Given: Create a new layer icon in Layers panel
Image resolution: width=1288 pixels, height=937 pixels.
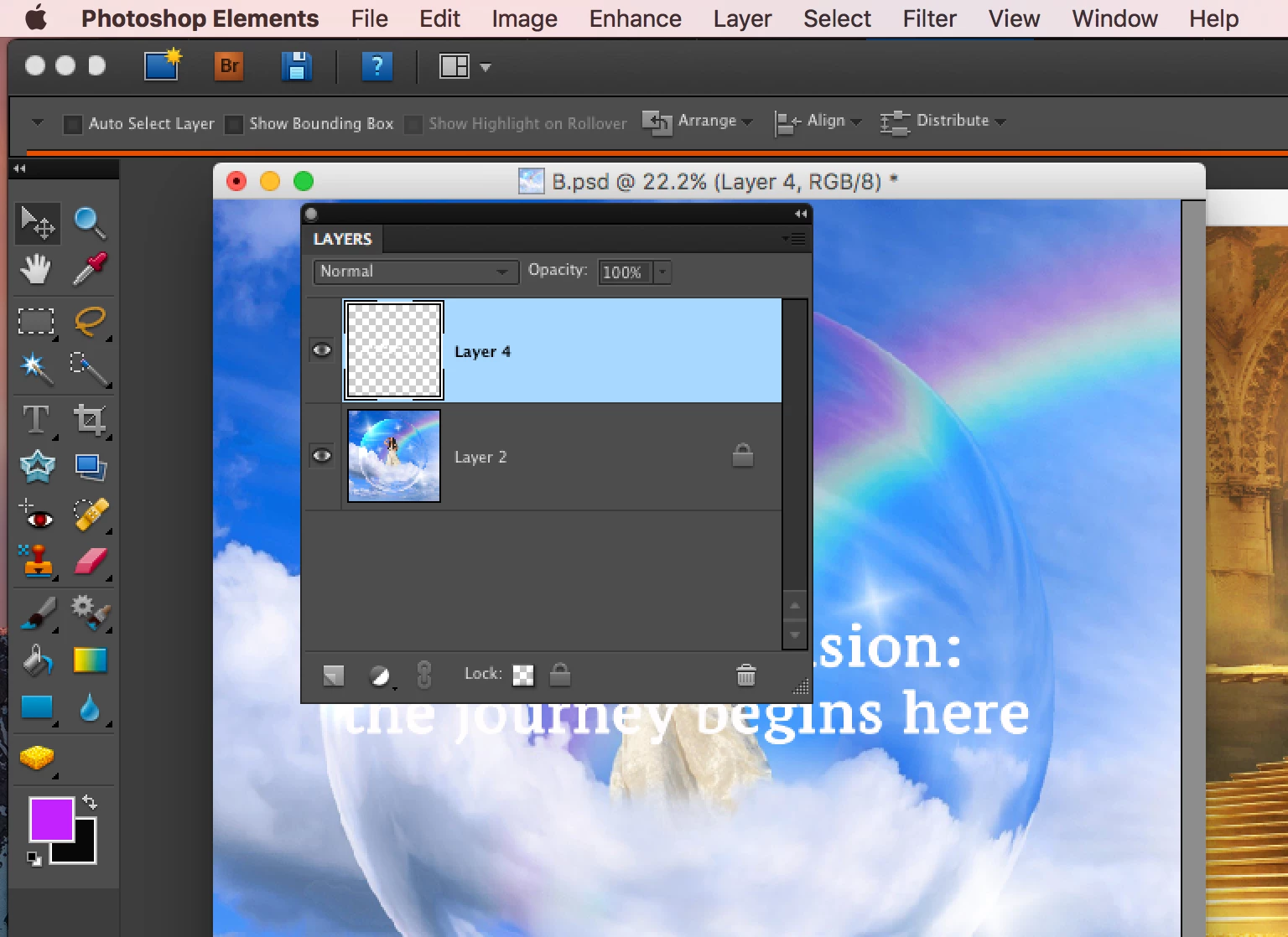Looking at the screenshot, I should coord(333,675).
